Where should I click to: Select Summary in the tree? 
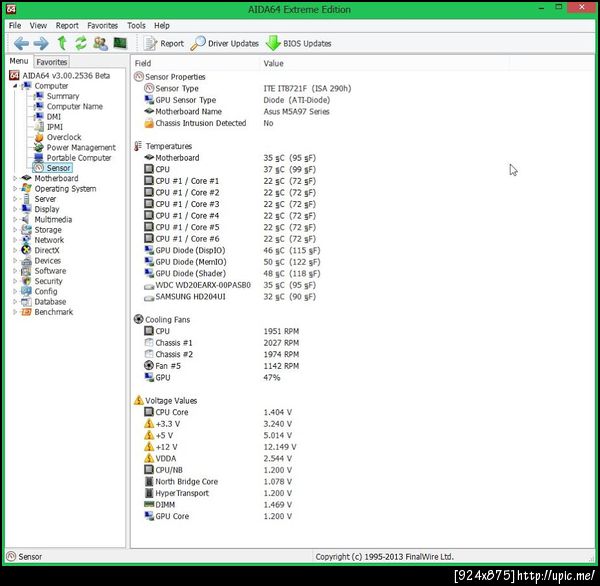(x=63, y=96)
